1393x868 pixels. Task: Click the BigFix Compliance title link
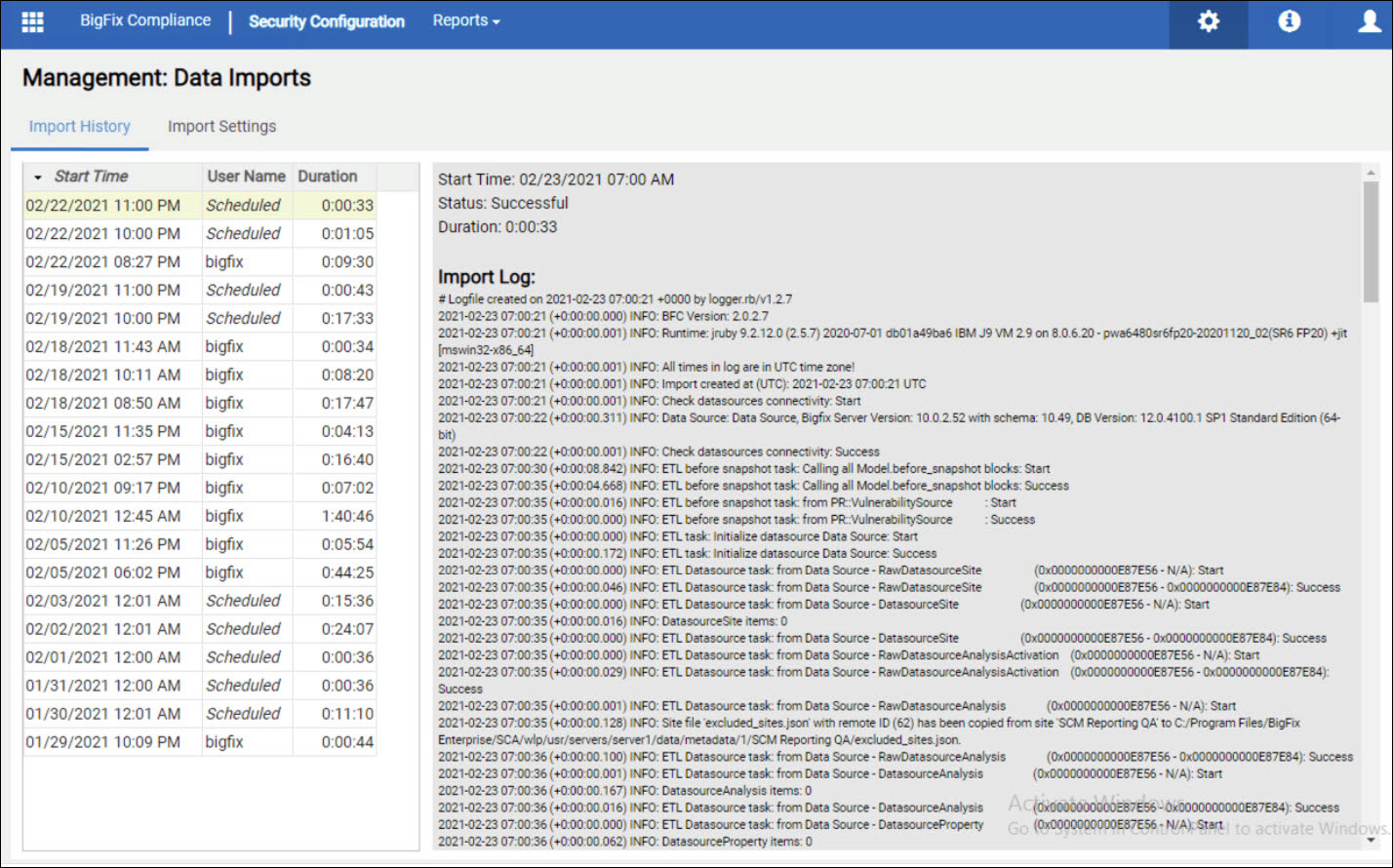click(144, 20)
